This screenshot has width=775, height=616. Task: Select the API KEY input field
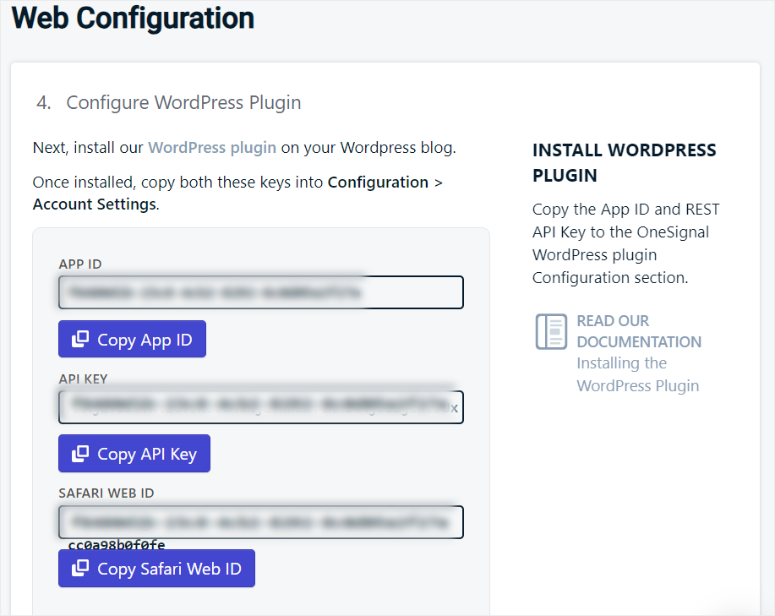(261, 407)
